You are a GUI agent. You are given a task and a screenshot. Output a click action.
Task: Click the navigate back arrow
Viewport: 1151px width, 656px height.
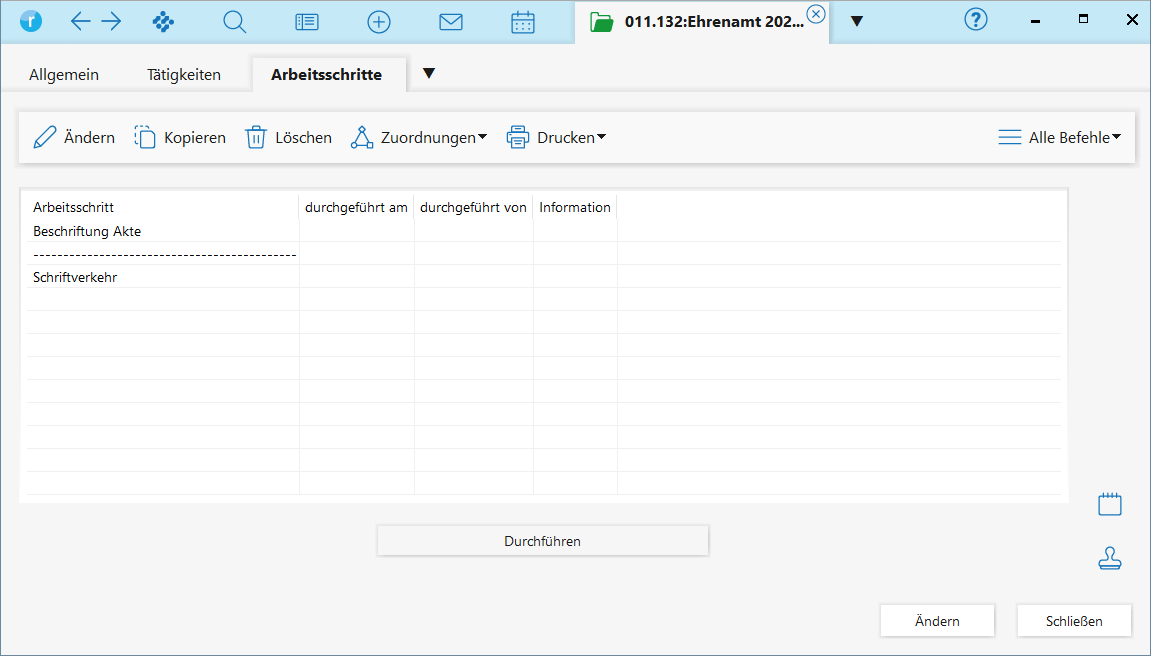(x=80, y=21)
